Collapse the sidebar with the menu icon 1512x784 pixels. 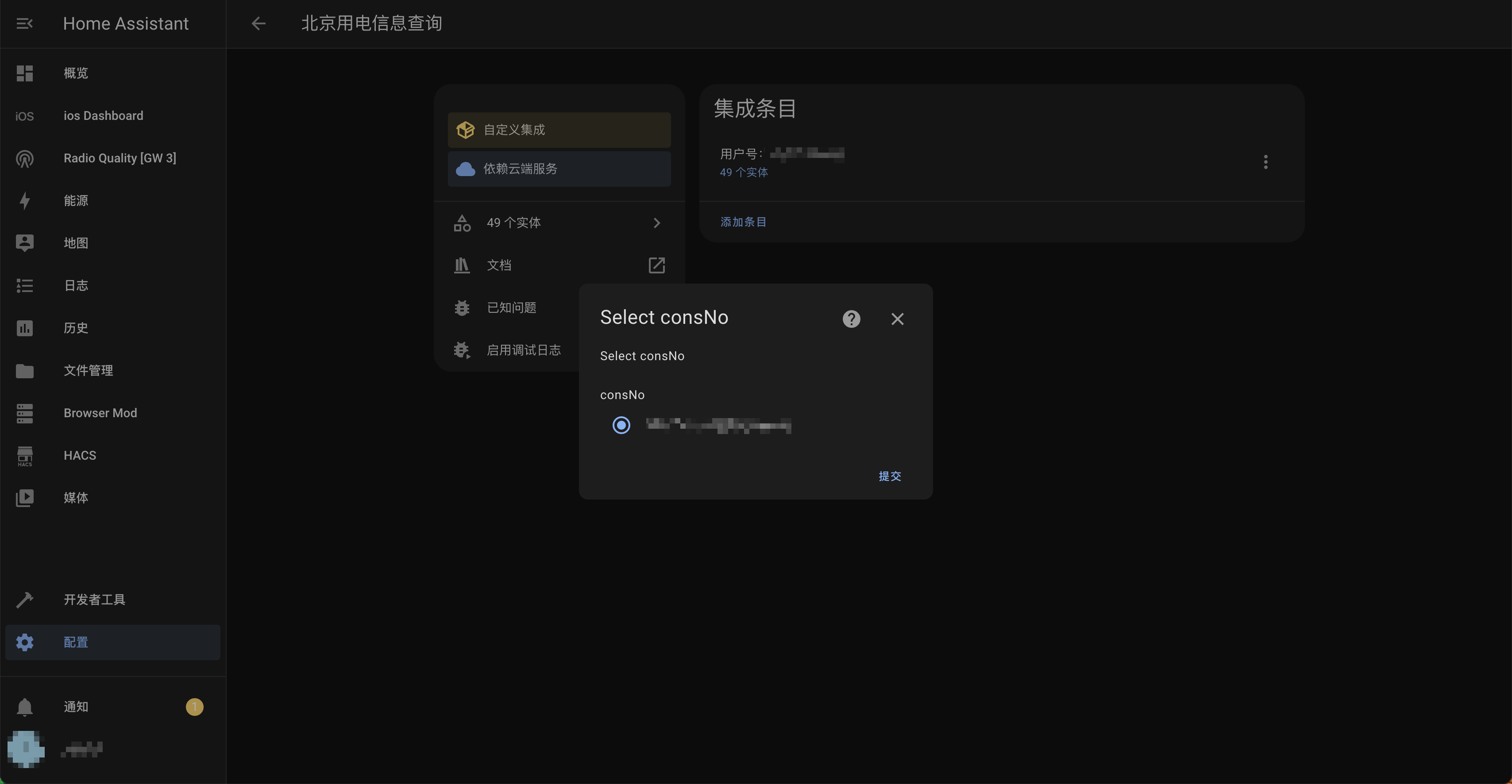pos(24,23)
